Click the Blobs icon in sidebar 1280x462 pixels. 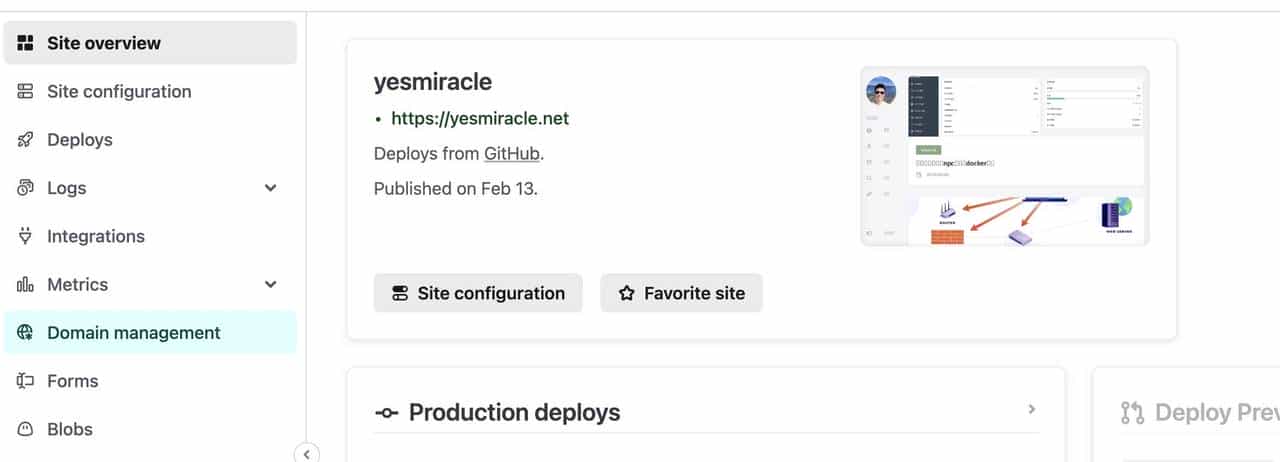tap(26, 429)
